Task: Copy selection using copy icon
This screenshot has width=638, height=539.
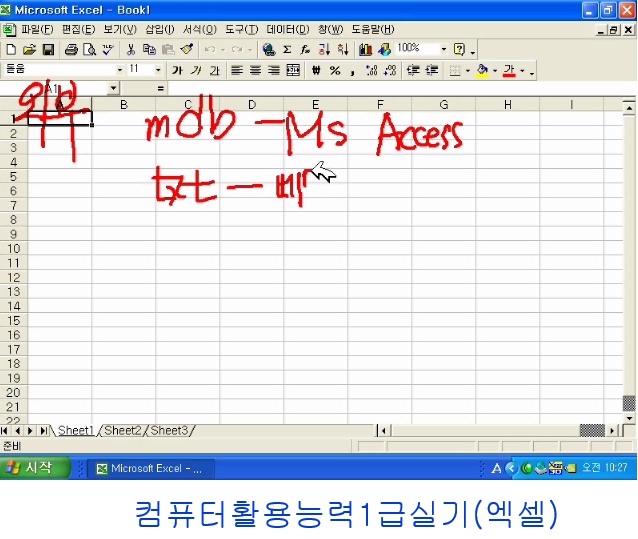Action: [x=149, y=50]
